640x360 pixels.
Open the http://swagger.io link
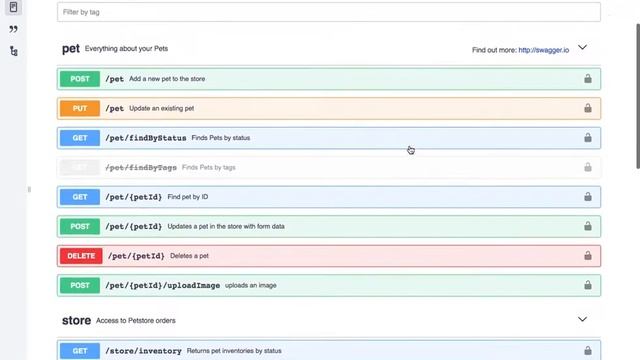tap(544, 50)
